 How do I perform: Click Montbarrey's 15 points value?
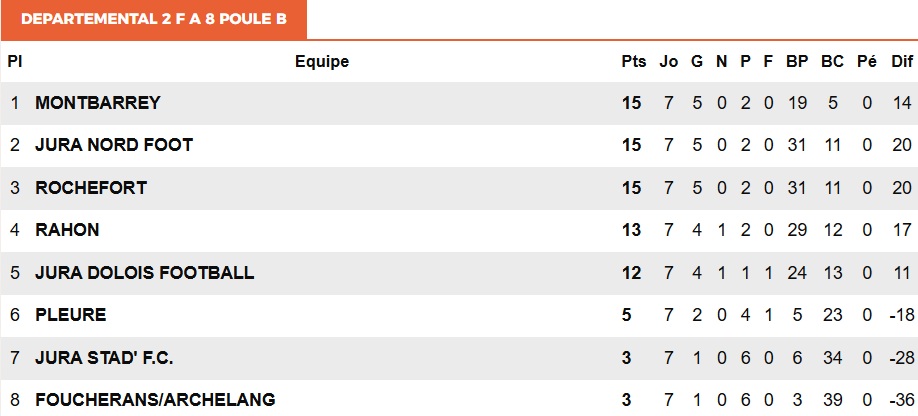[632, 103]
